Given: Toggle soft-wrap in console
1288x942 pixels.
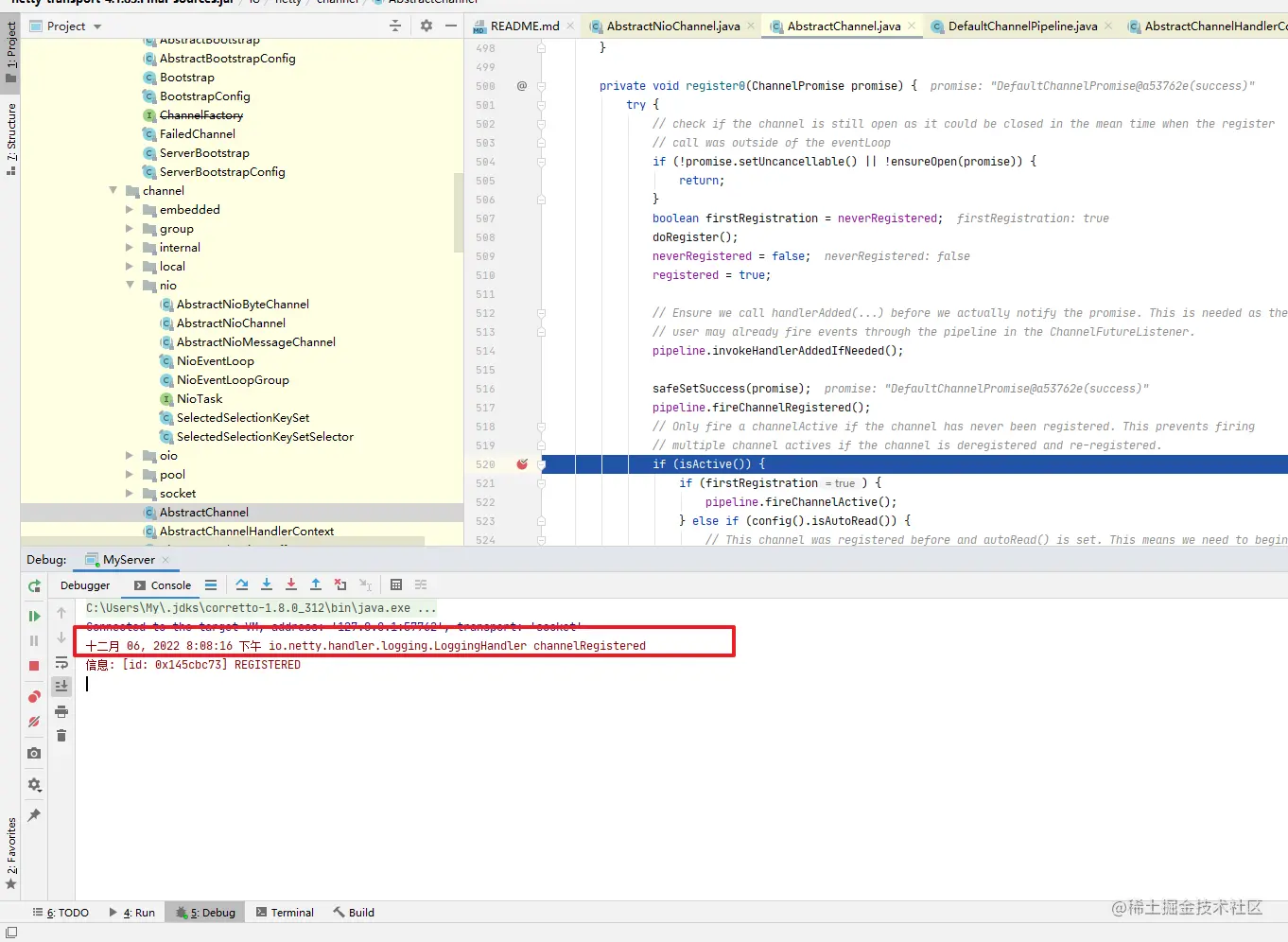Looking at the screenshot, I should [61, 662].
